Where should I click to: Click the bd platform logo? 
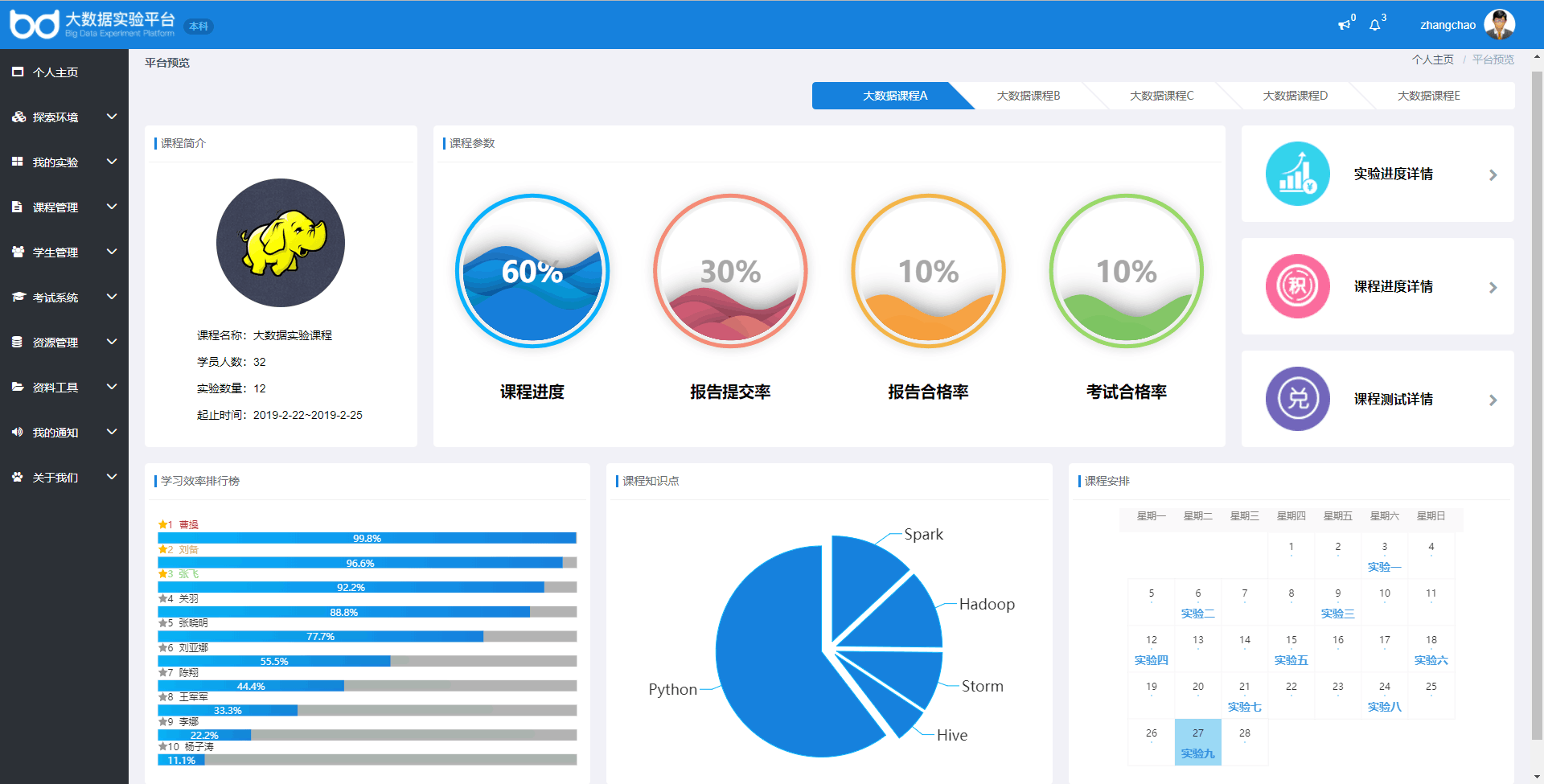tap(35, 25)
